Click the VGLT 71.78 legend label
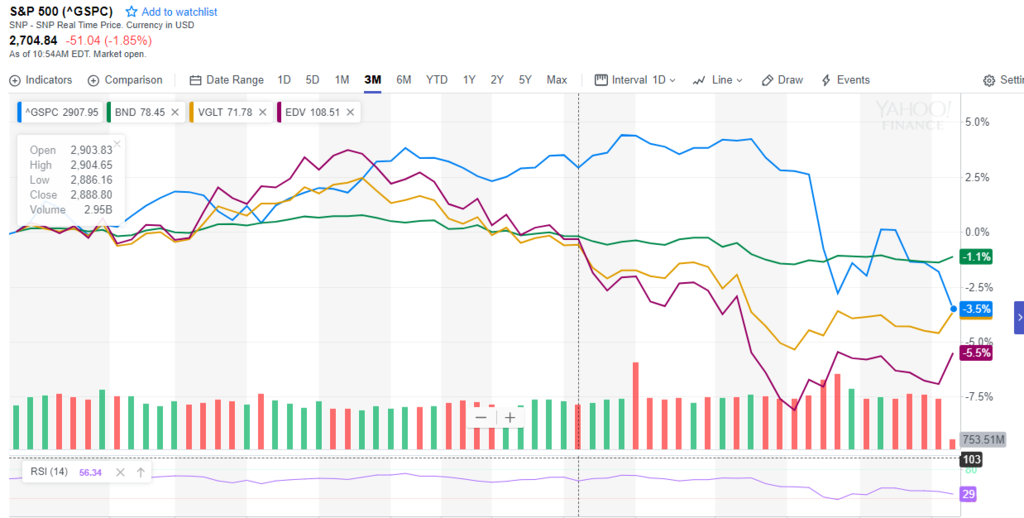 [225, 112]
